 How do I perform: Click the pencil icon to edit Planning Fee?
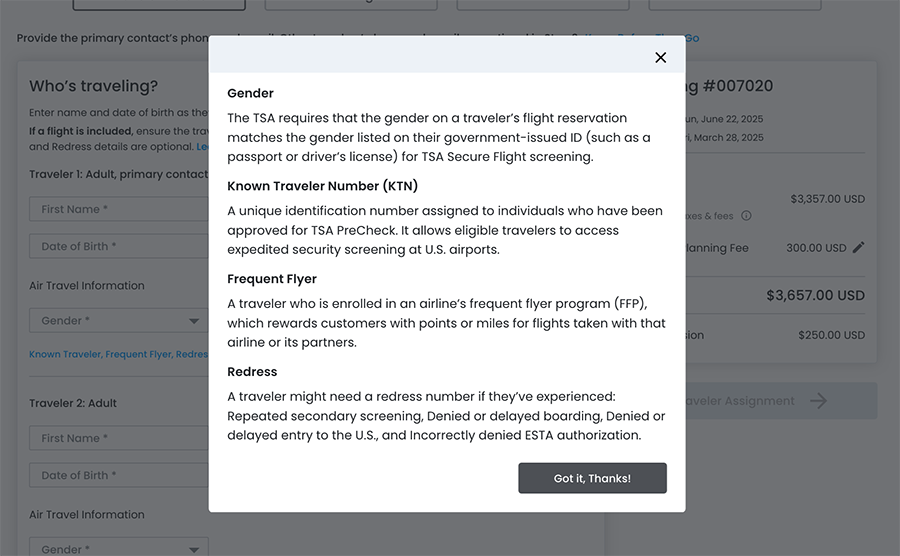[x=858, y=248]
